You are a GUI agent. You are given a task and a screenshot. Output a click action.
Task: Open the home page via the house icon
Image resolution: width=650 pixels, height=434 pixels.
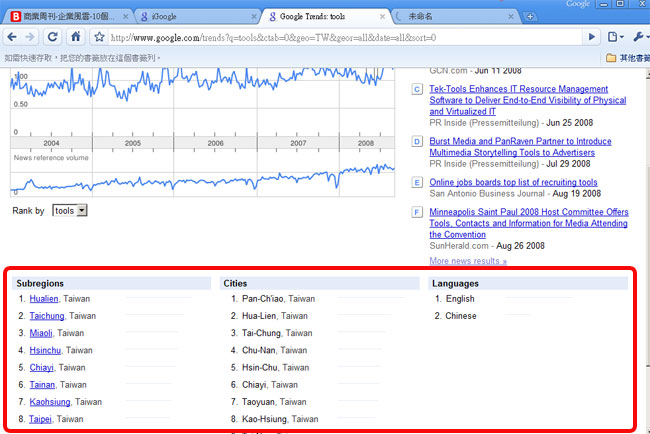coord(75,37)
